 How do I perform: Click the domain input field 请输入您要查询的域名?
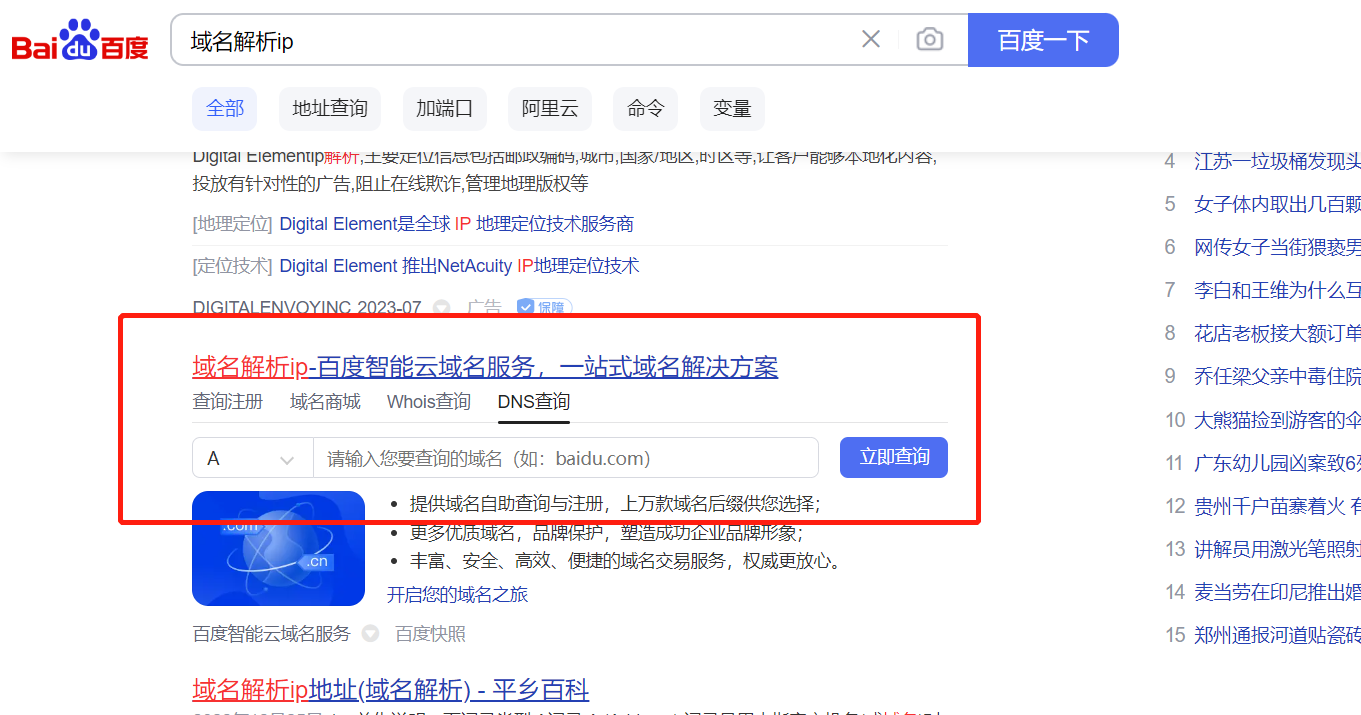coord(566,458)
